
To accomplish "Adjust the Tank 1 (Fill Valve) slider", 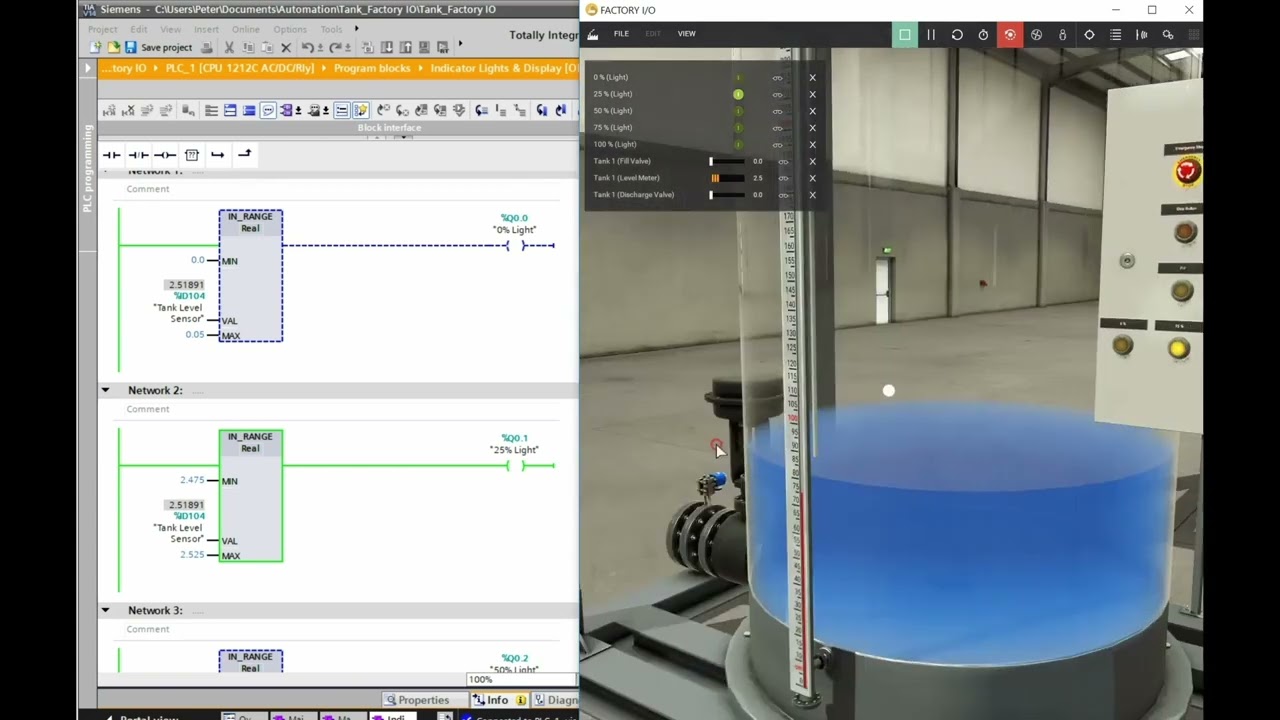I will click(x=727, y=161).
